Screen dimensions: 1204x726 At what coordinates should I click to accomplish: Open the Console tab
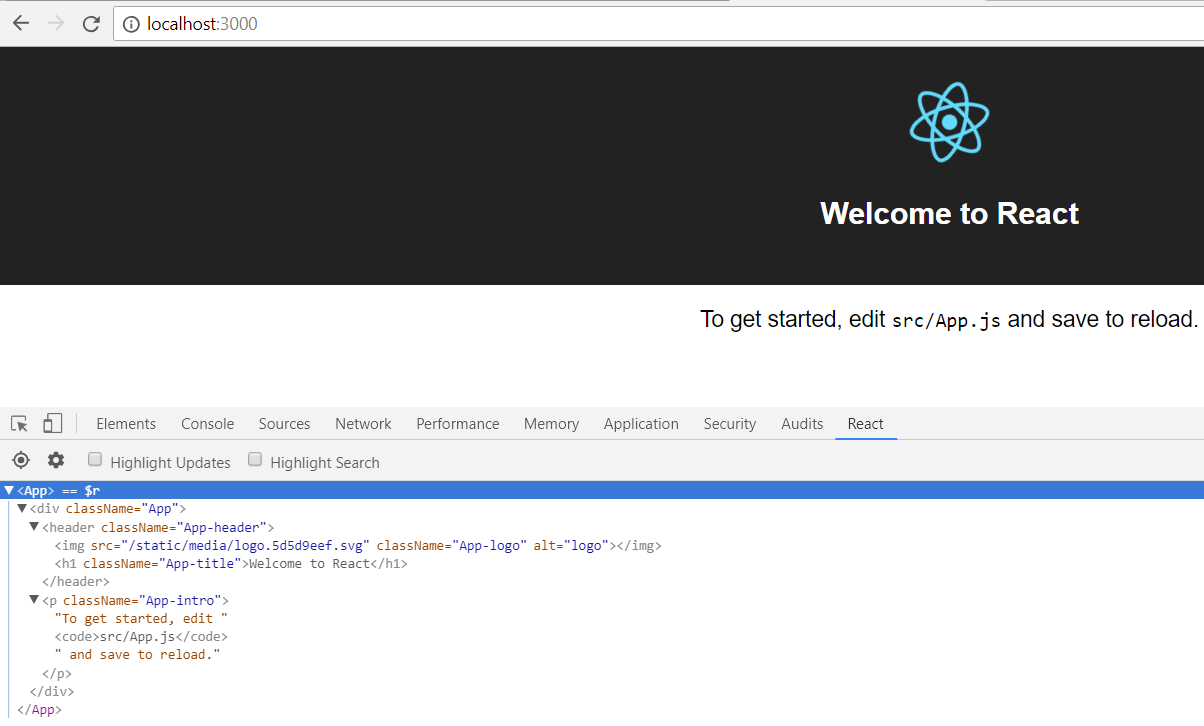[208, 424]
